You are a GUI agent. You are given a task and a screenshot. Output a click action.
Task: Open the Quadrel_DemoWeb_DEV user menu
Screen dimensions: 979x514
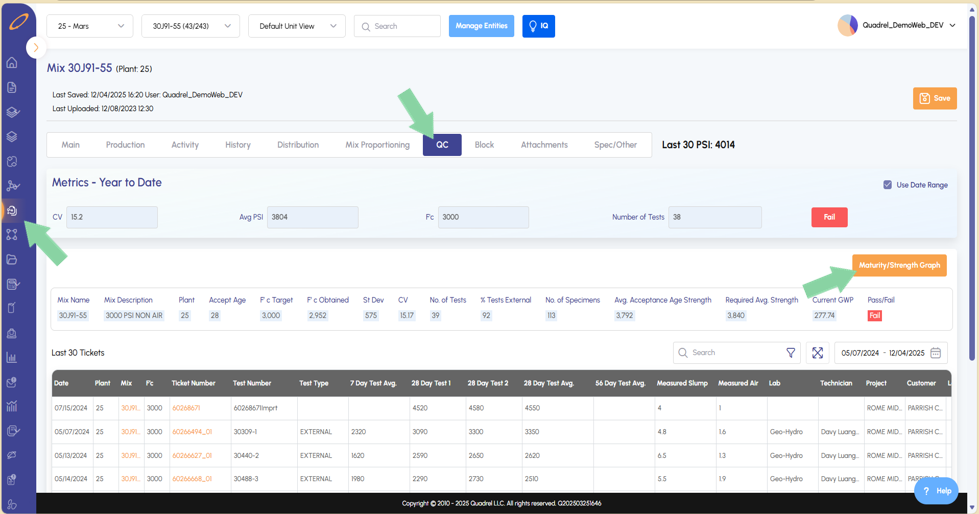pyautogui.click(x=897, y=26)
